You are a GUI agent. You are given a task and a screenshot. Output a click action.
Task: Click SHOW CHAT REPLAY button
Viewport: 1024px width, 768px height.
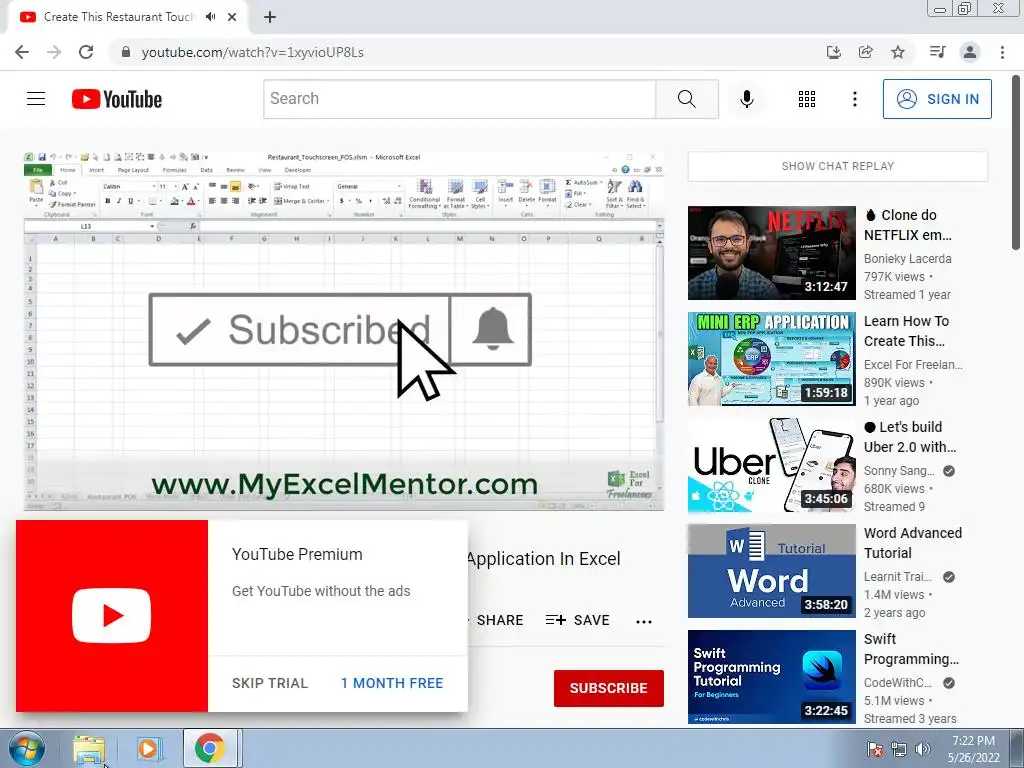click(838, 167)
